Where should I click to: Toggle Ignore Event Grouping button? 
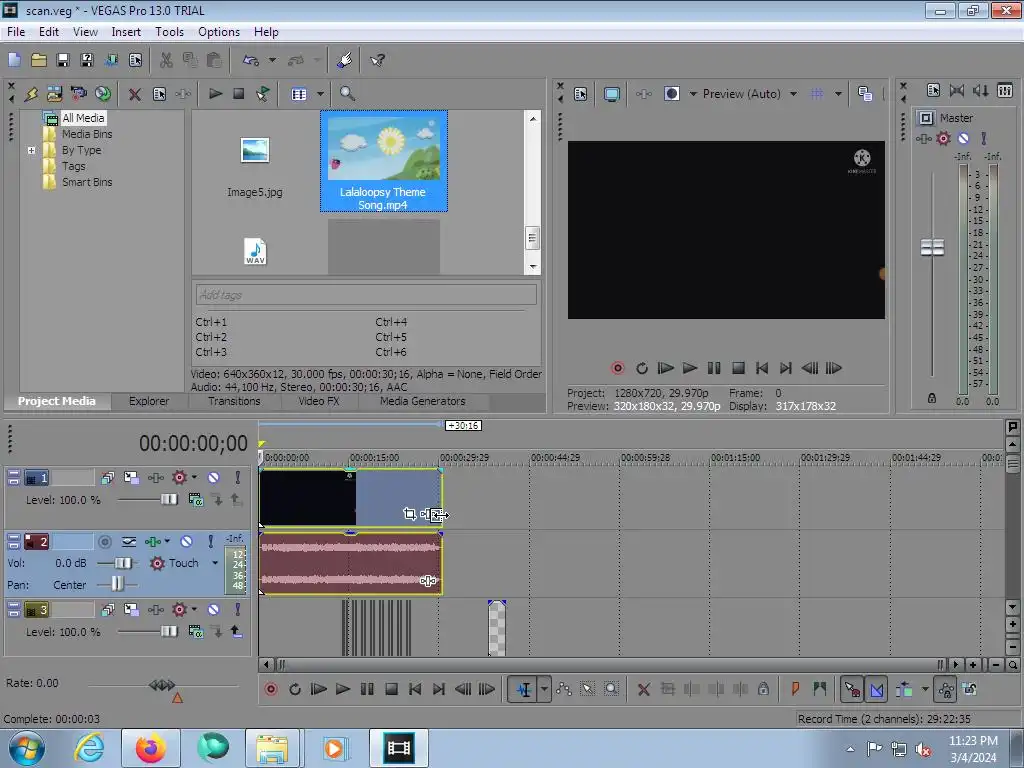(x=970, y=689)
